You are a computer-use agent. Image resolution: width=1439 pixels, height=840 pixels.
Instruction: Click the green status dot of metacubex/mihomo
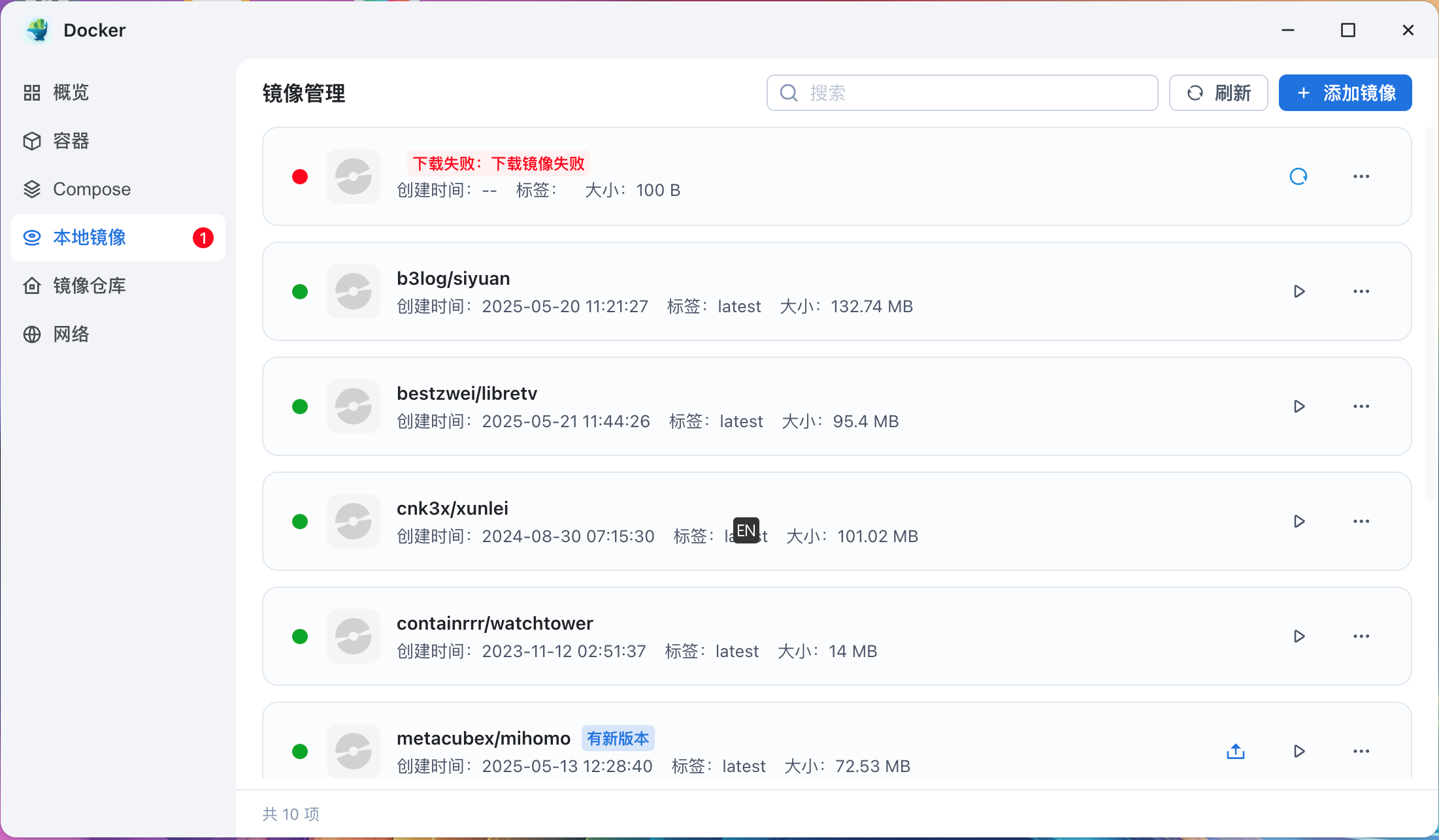300,751
